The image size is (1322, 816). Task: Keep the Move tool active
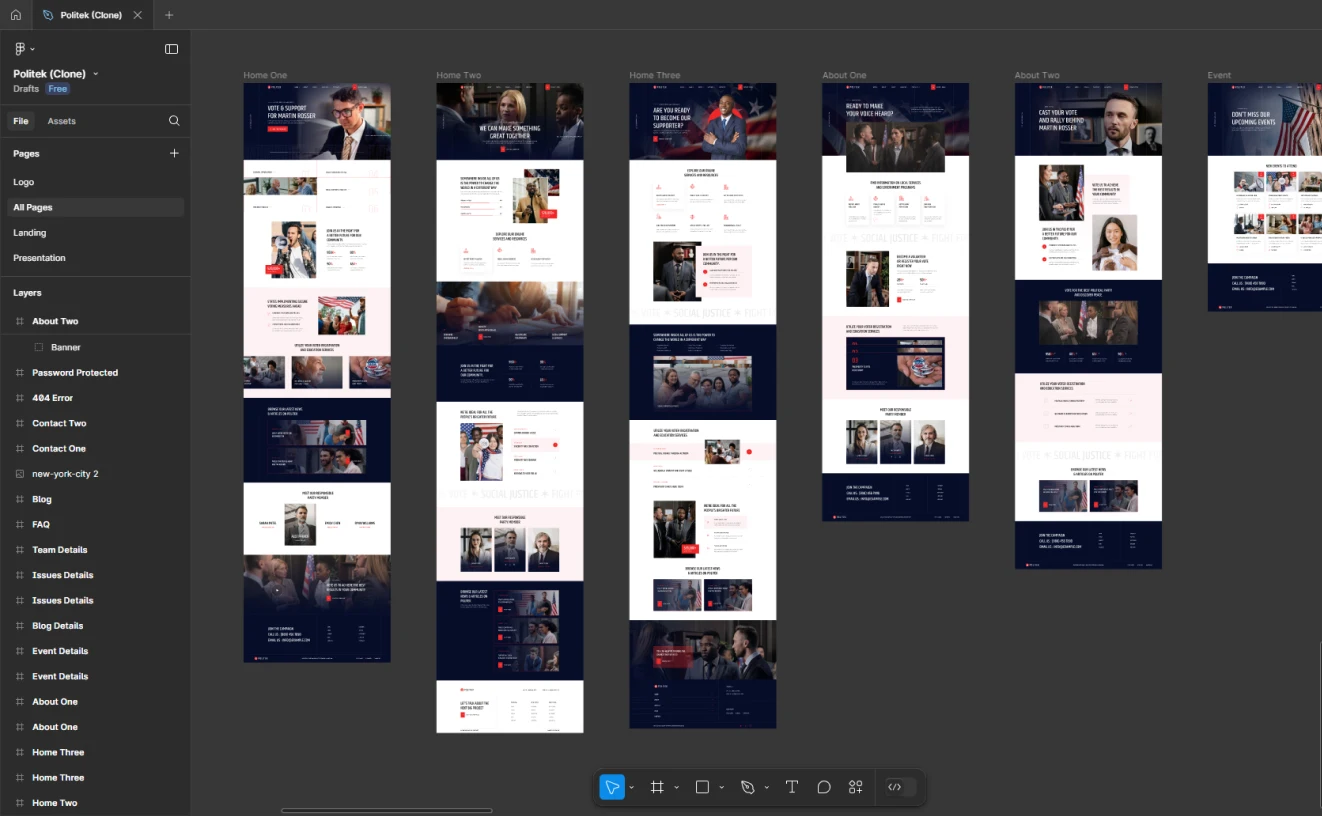[x=612, y=787]
